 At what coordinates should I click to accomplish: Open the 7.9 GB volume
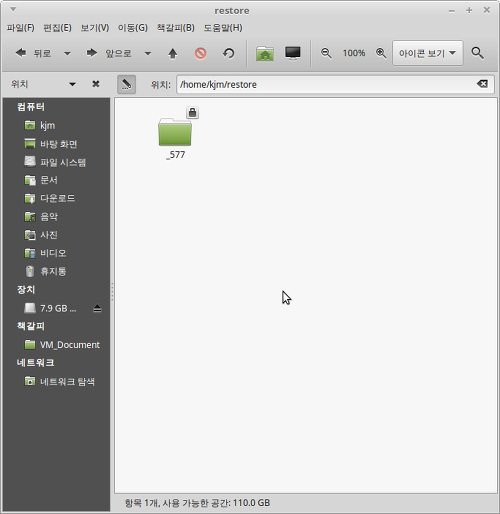(50, 308)
